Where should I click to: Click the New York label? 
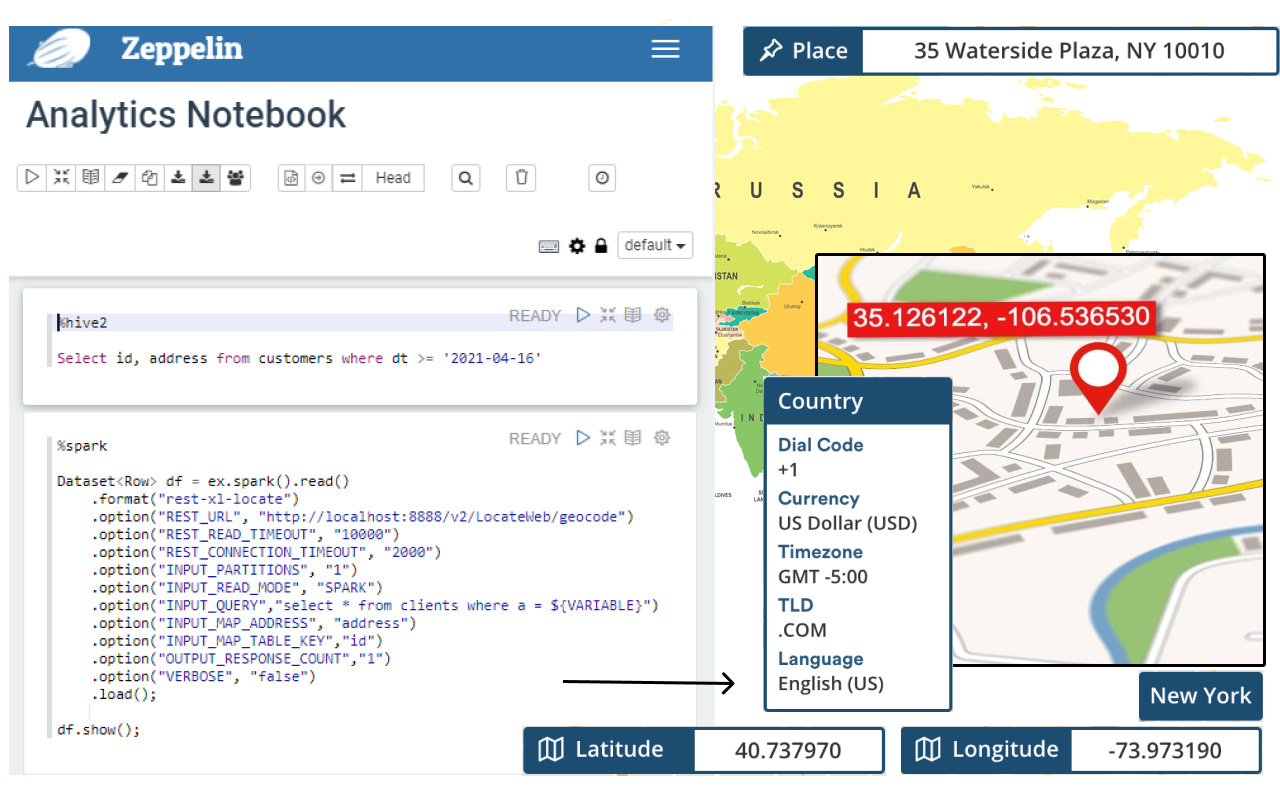tap(1201, 696)
